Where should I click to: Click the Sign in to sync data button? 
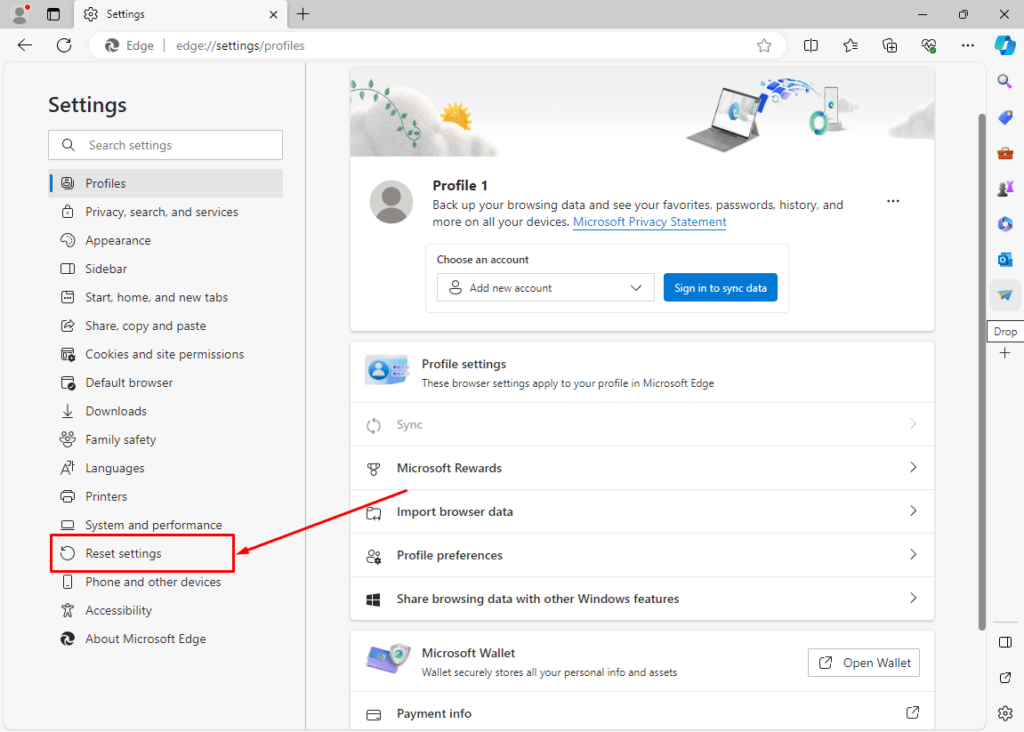pos(720,287)
